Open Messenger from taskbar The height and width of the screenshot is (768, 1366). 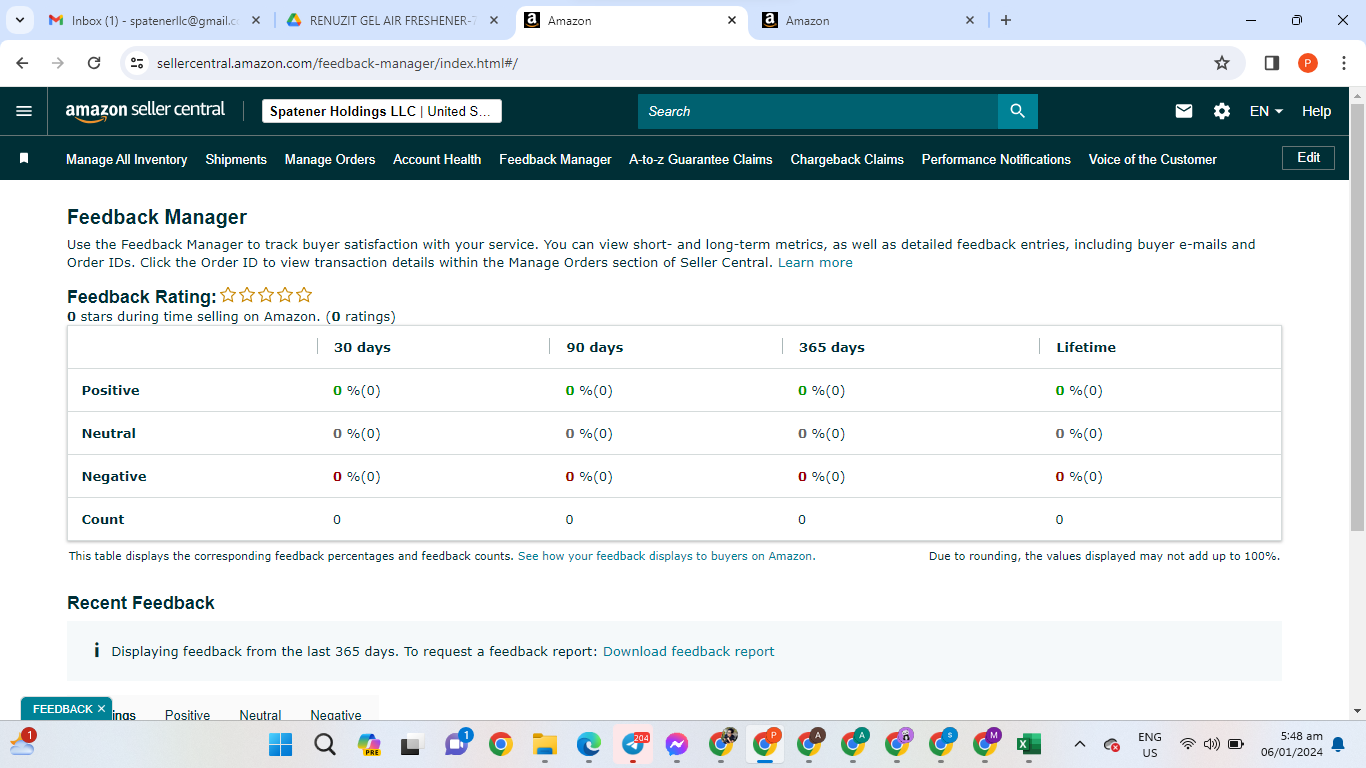pyautogui.click(x=677, y=744)
